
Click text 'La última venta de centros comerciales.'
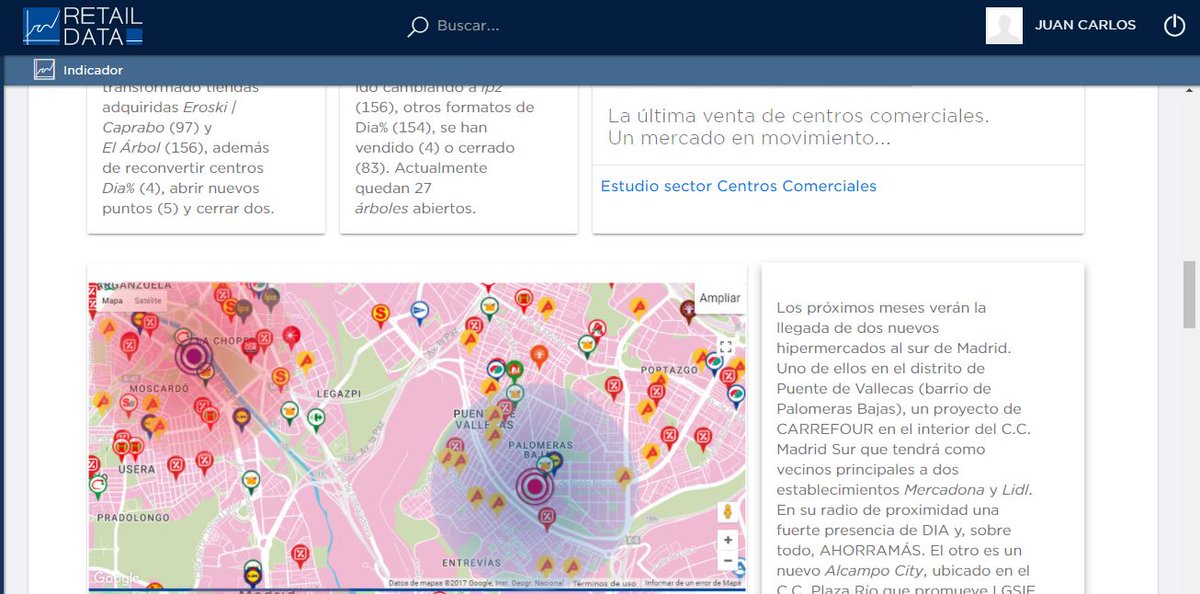(798, 115)
